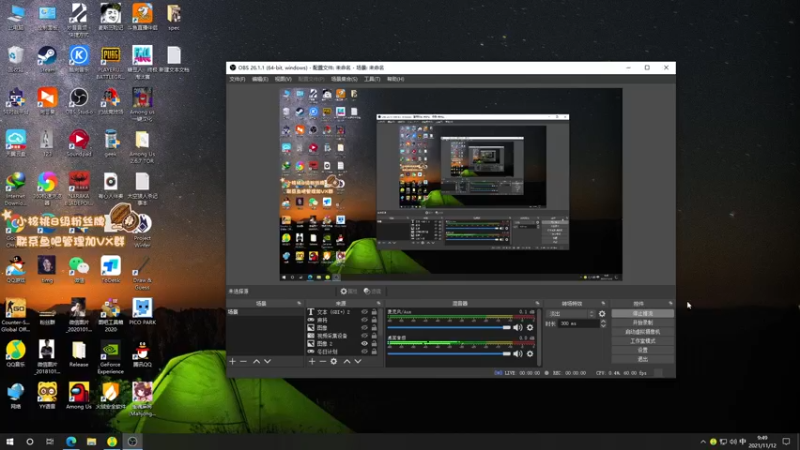Select the Recycle Bin desktop icon
Image resolution: width=800 pixels, height=450 pixels.
[15, 59]
